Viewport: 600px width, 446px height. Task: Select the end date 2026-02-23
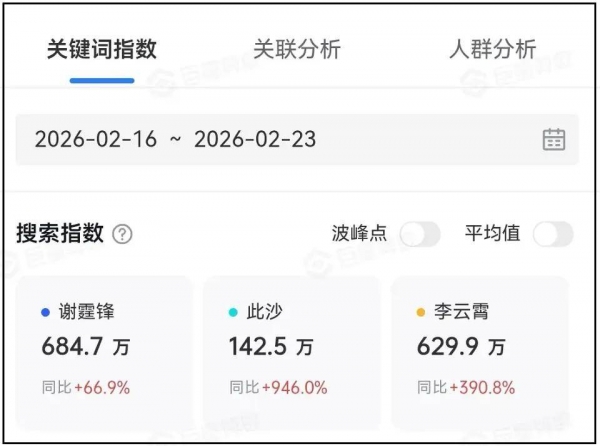pos(255,139)
